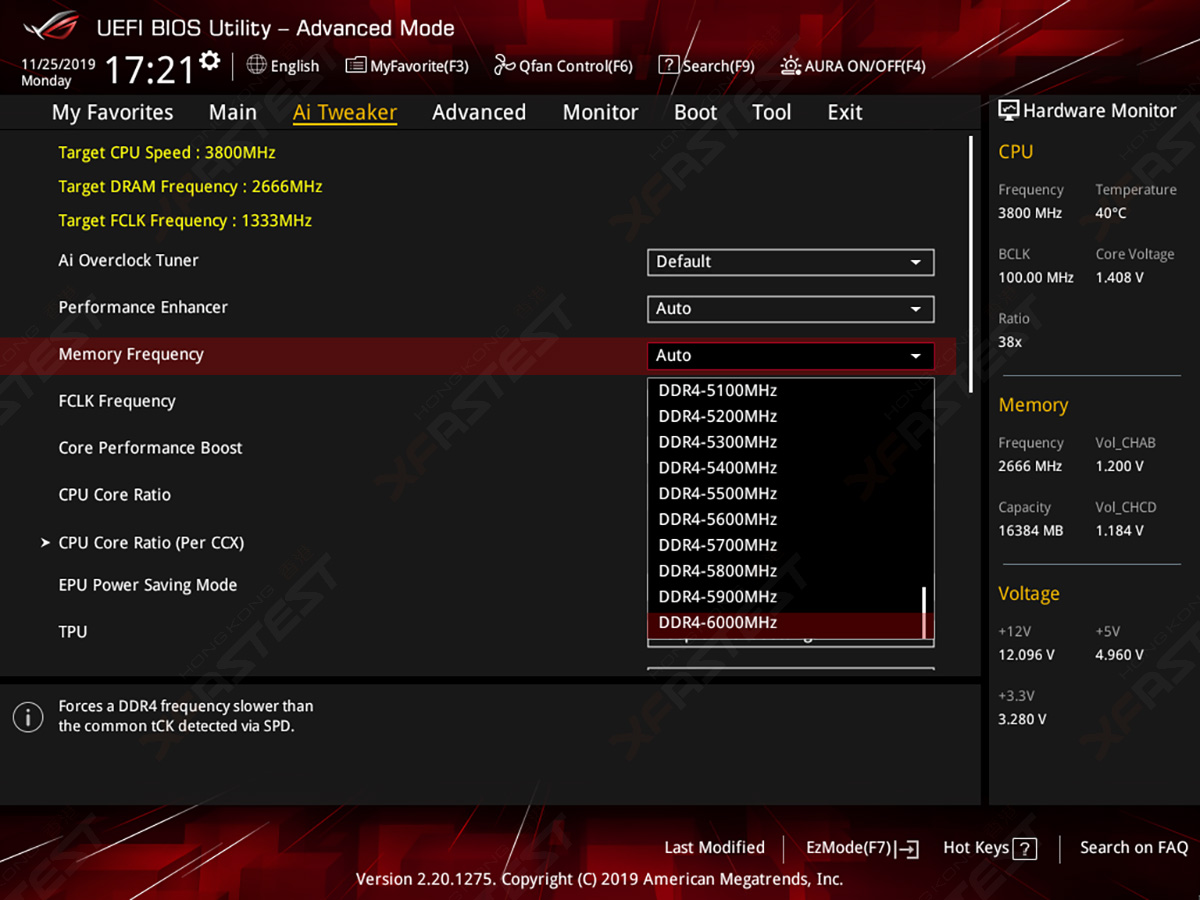This screenshot has width=1200, height=900.
Task: Click the Target CPU Speed : 3800MHz text
Action: coord(167,153)
